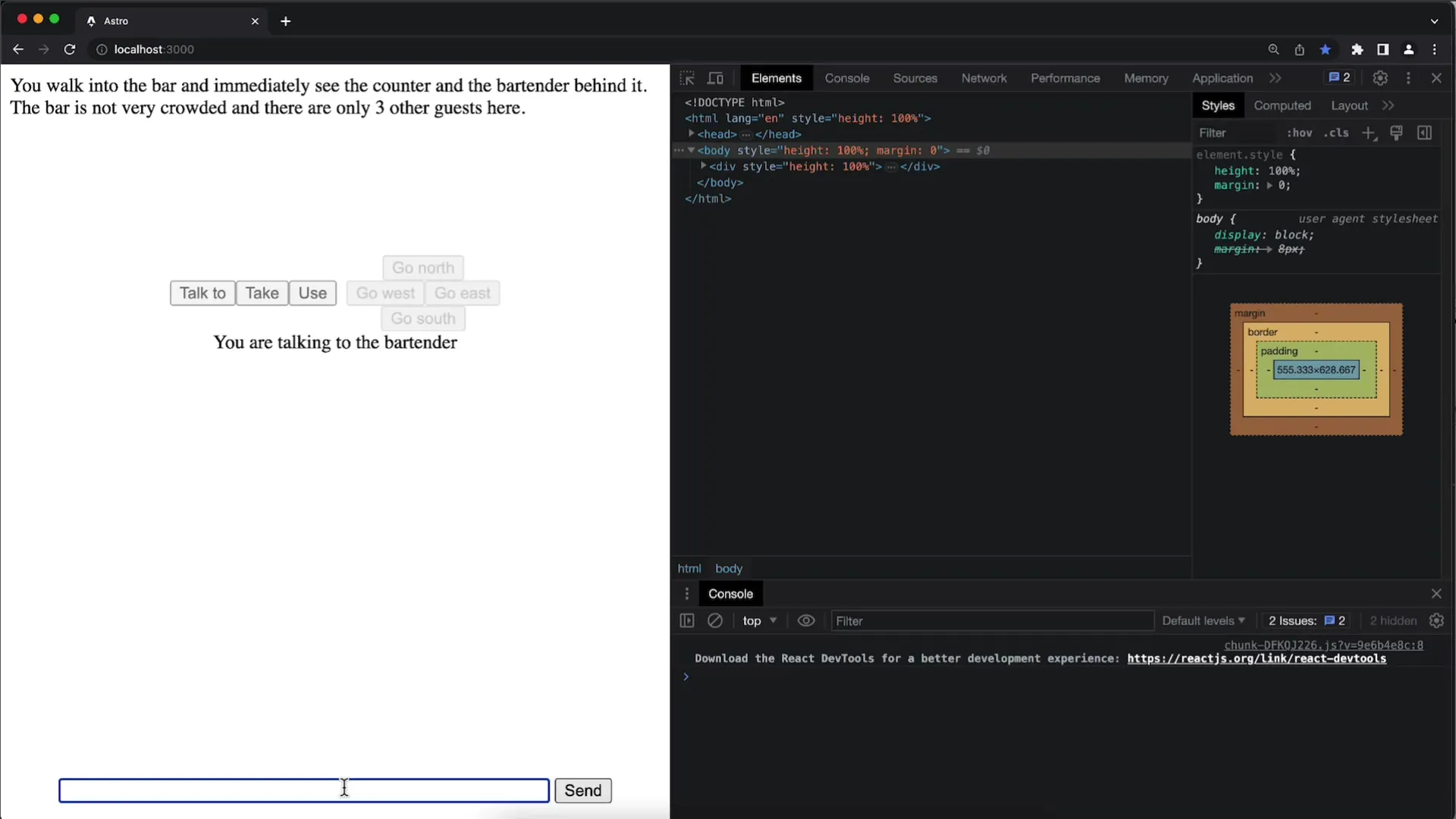
Task: Click the top frame selector dropdown
Action: pos(757,620)
